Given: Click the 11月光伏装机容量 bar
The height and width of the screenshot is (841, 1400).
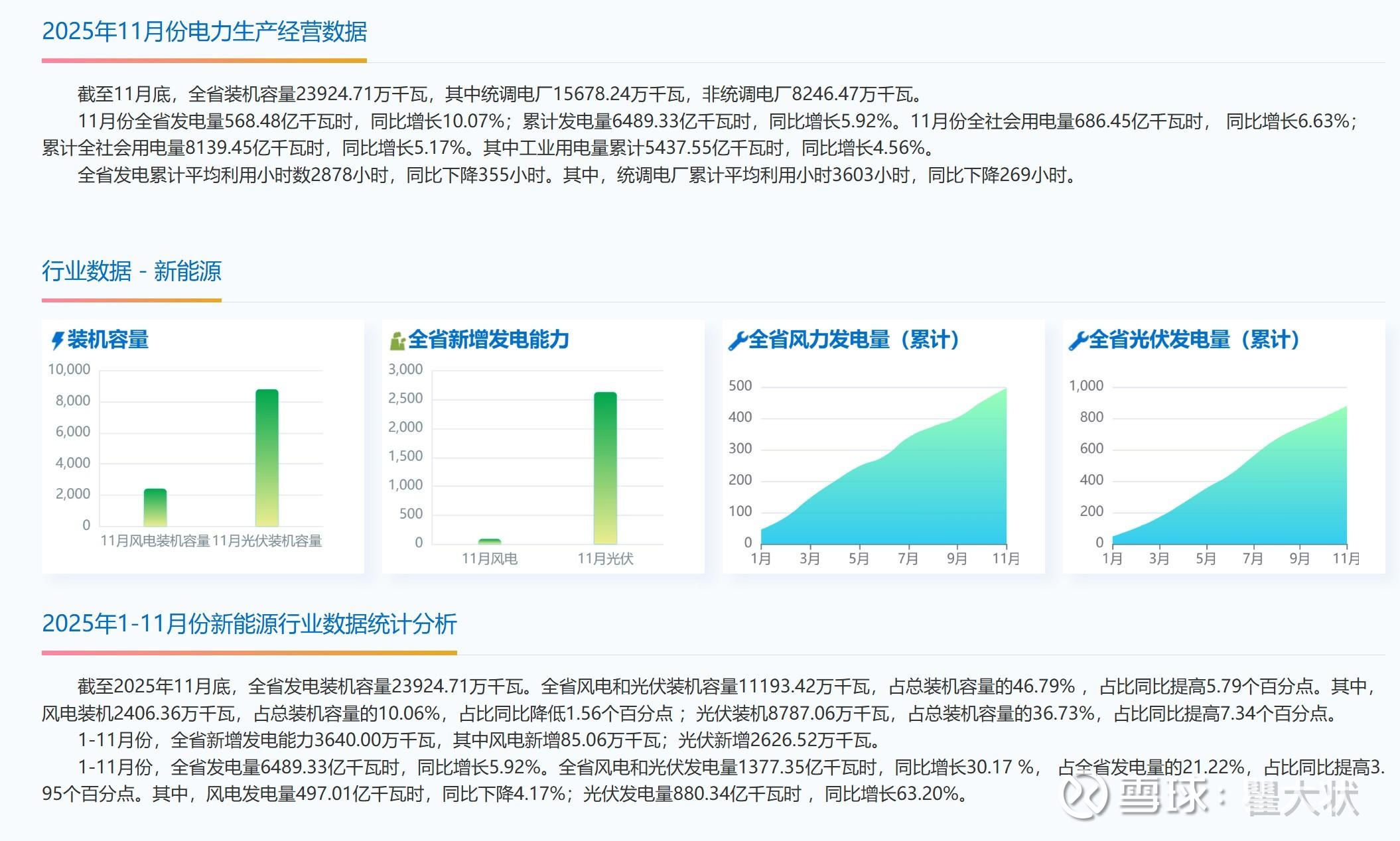Looking at the screenshot, I should pyautogui.click(x=267, y=458).
